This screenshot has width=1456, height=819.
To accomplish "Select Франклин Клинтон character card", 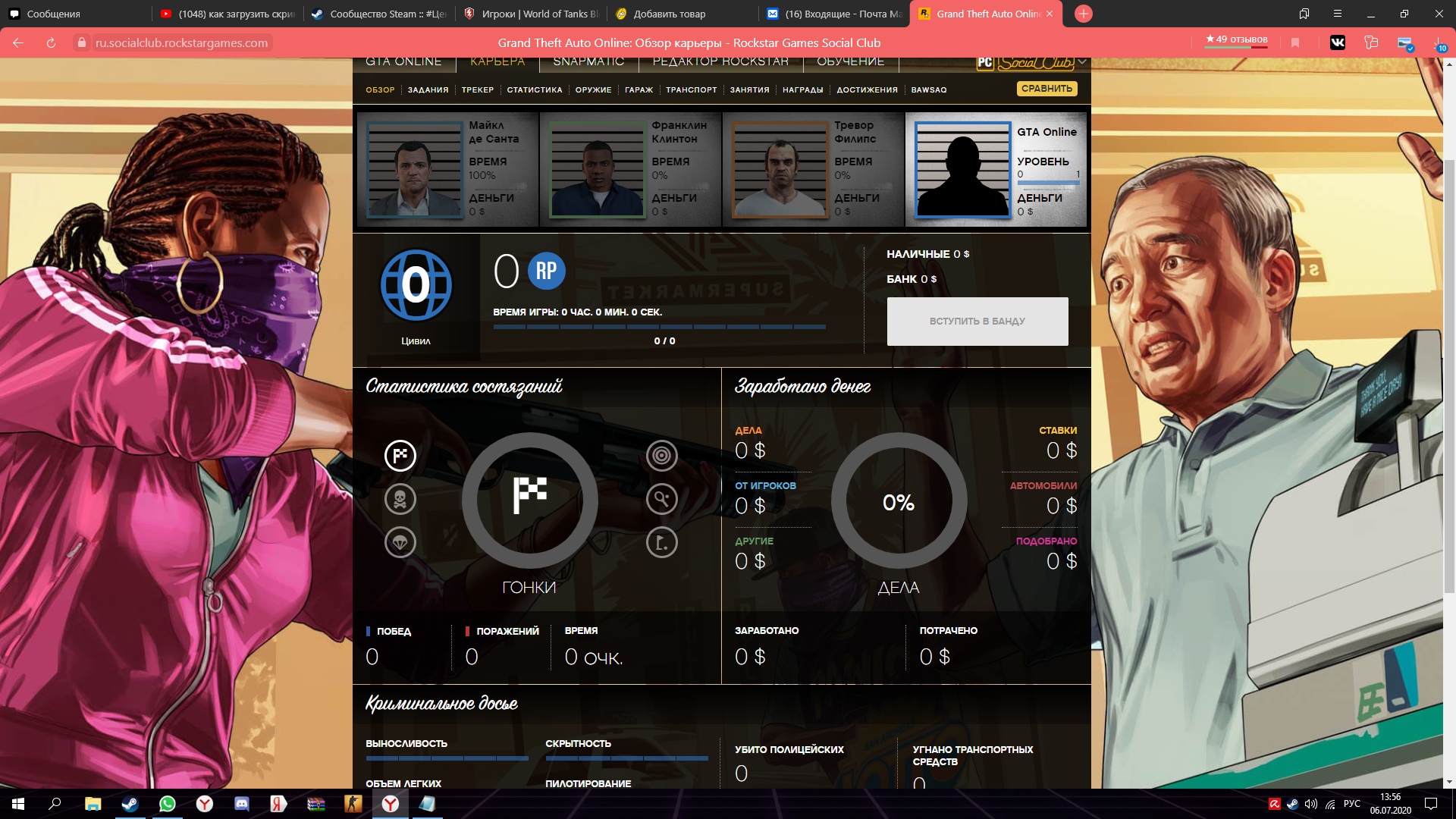I will click(630, 169).
